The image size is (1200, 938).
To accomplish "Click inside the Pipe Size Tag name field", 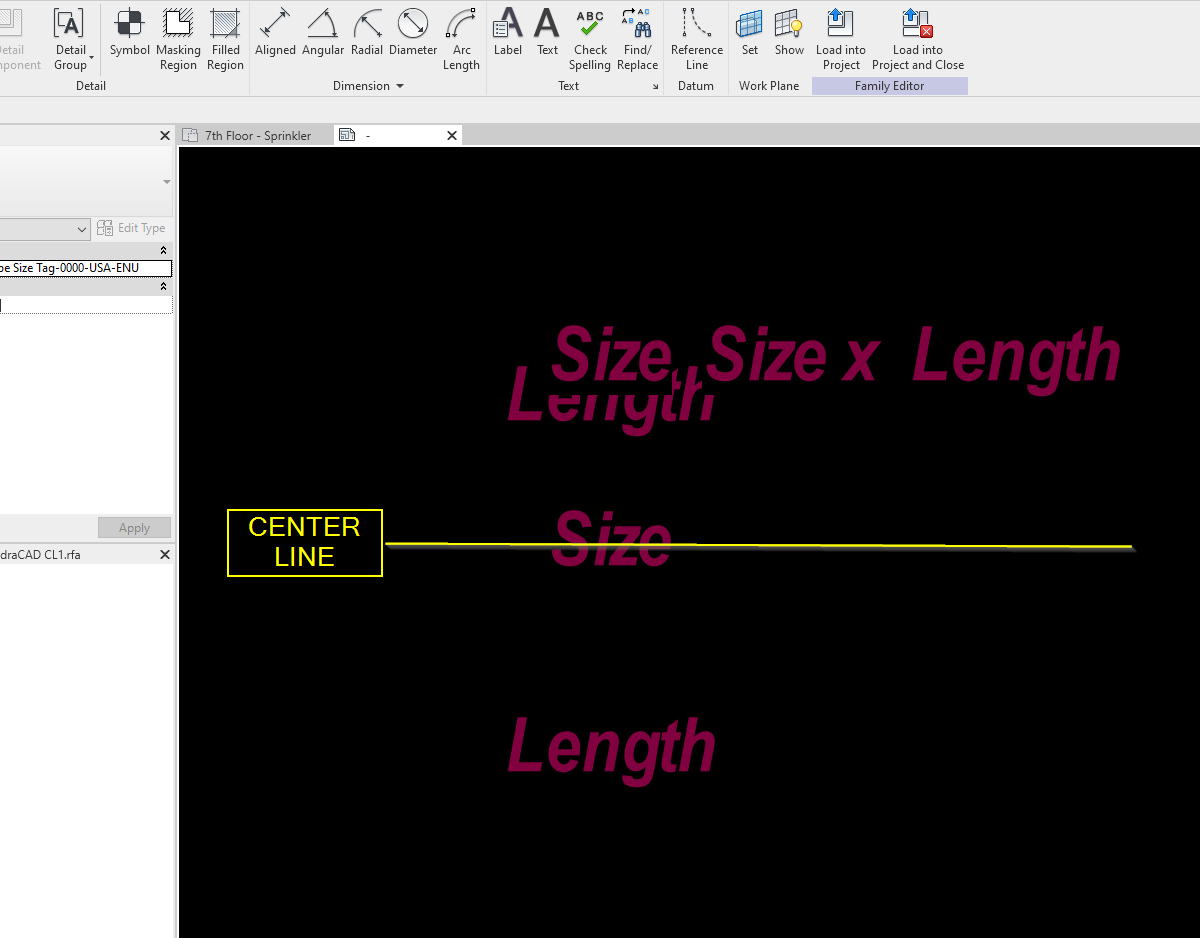I will click(x=86, y=267).
